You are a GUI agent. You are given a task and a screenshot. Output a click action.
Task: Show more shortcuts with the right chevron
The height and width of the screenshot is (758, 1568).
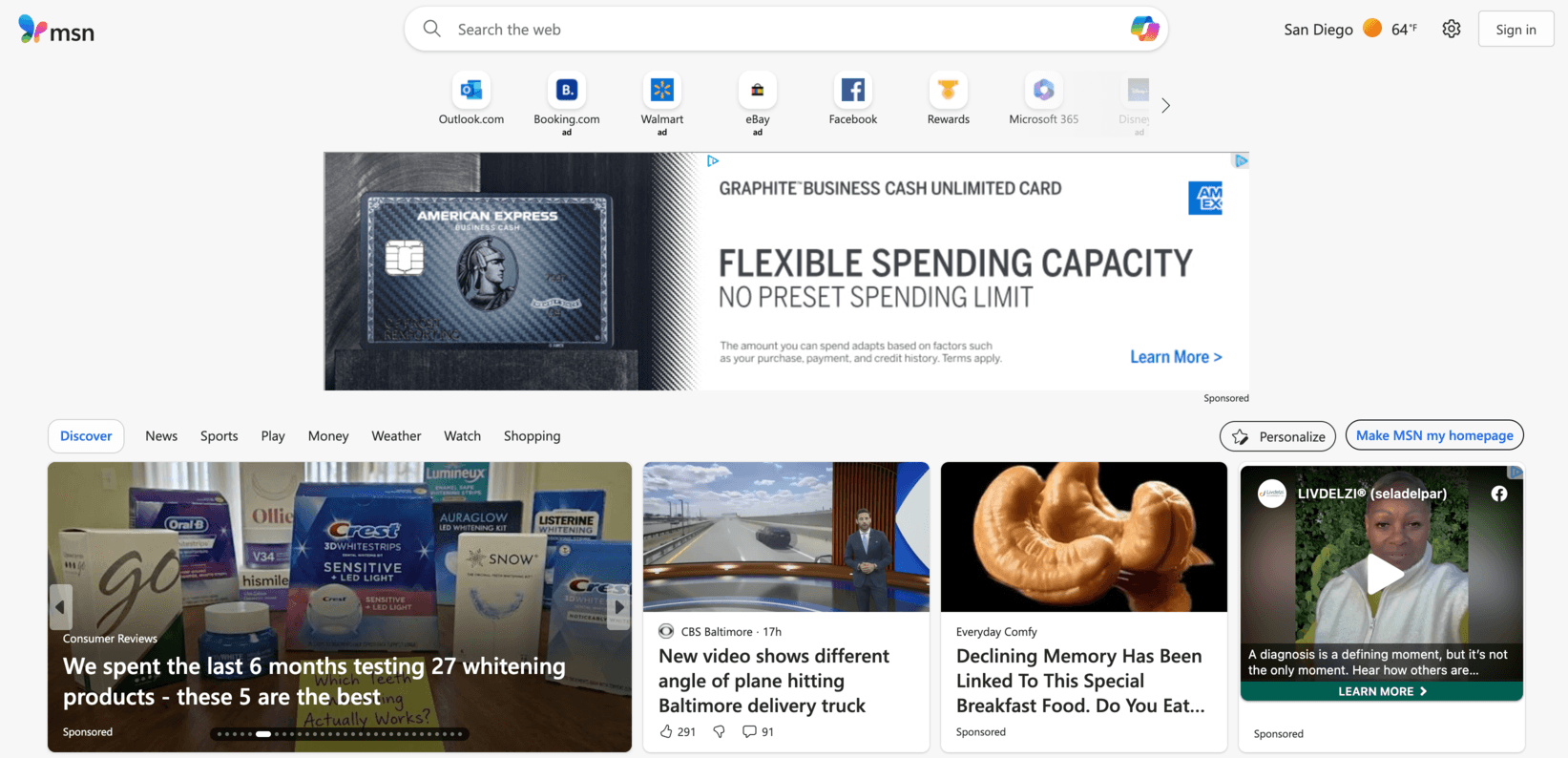[x=1165, y=105]
